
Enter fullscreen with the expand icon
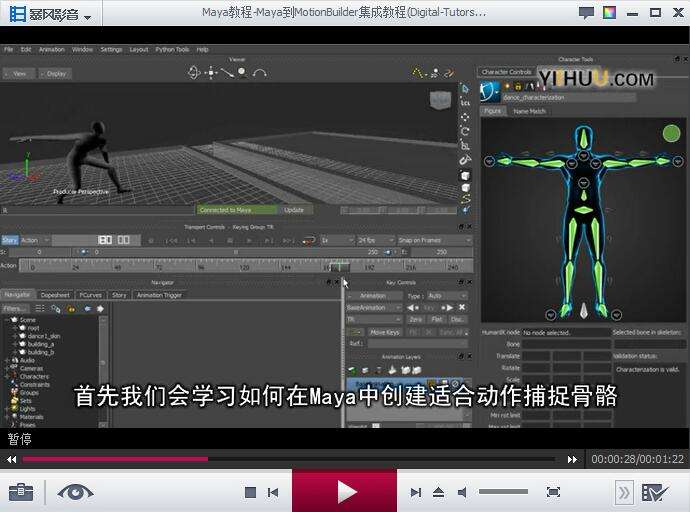coord(553,492)
